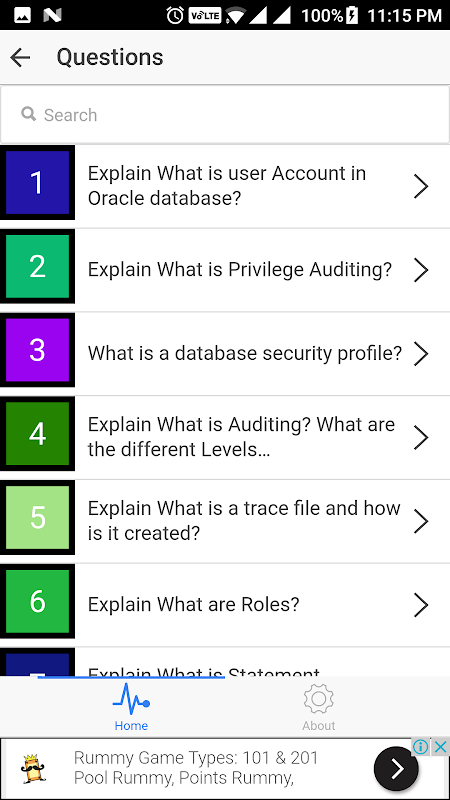Viewport: 450px width, 800px height.
Task: Select the blue number 1 tile
Action: 37,183
